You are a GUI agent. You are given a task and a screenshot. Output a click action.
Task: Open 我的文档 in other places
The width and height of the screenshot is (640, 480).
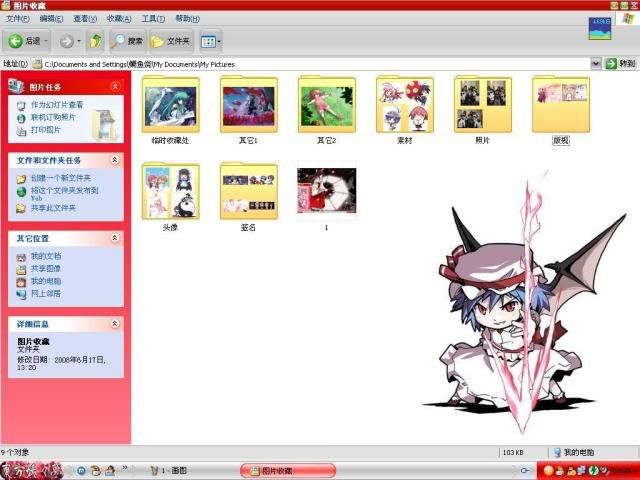click(46, 256)
